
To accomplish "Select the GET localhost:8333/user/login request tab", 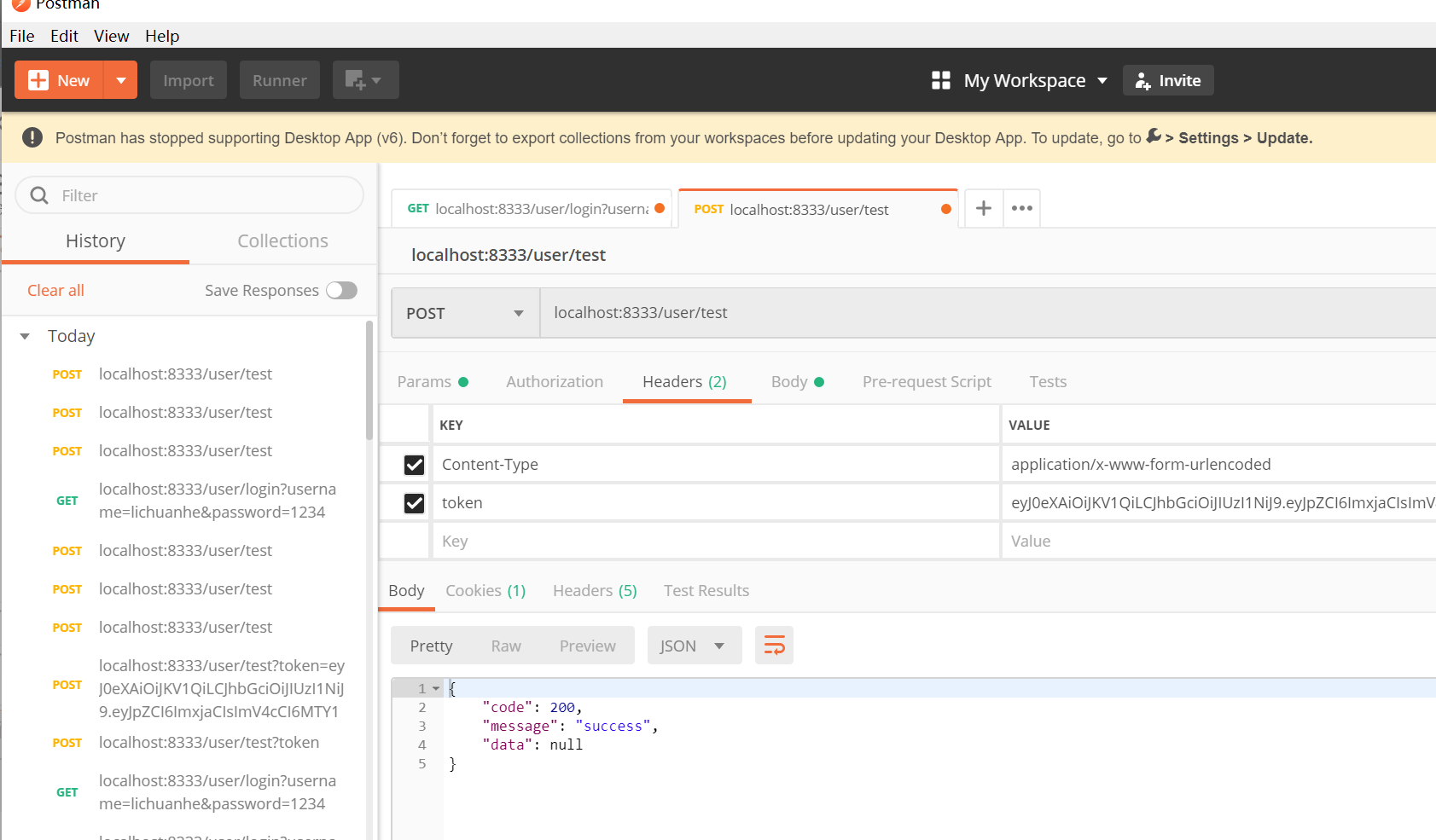I will click(x=532, y=209).
